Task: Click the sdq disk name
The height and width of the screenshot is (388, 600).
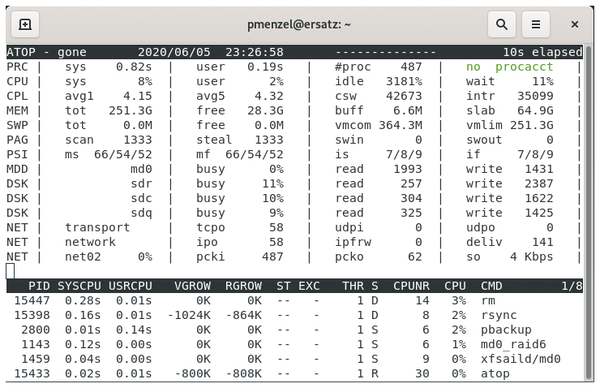Action: pyautogui.click(x=141, y=213)
